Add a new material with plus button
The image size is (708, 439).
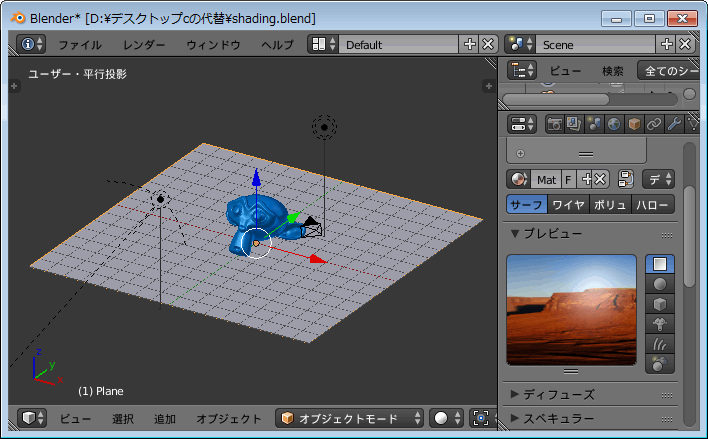click(x=586, y=179)
